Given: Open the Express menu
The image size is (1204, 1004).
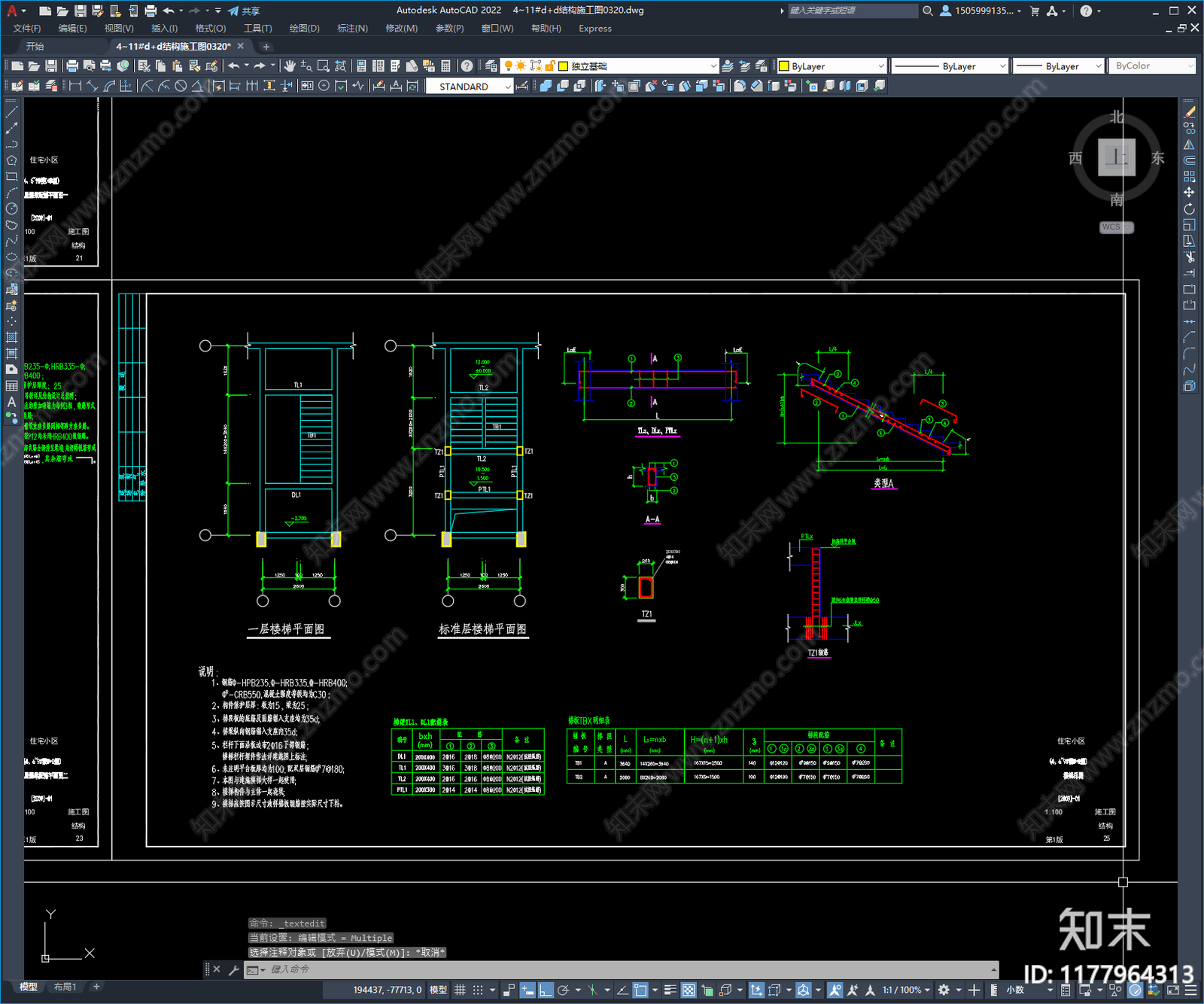Looking at the screenshot, I should (595, 29).
